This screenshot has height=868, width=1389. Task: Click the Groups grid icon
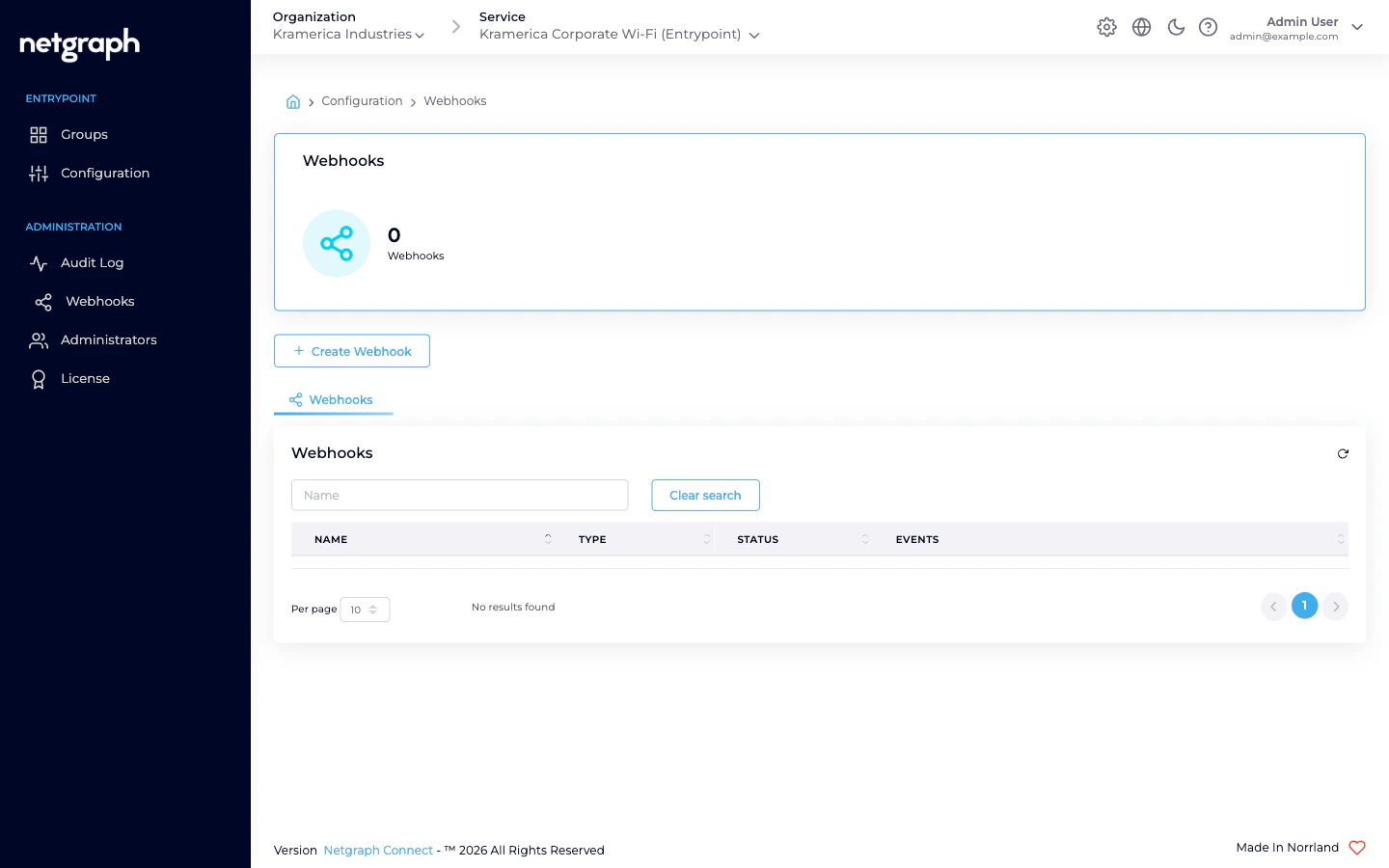click(39, 135)
